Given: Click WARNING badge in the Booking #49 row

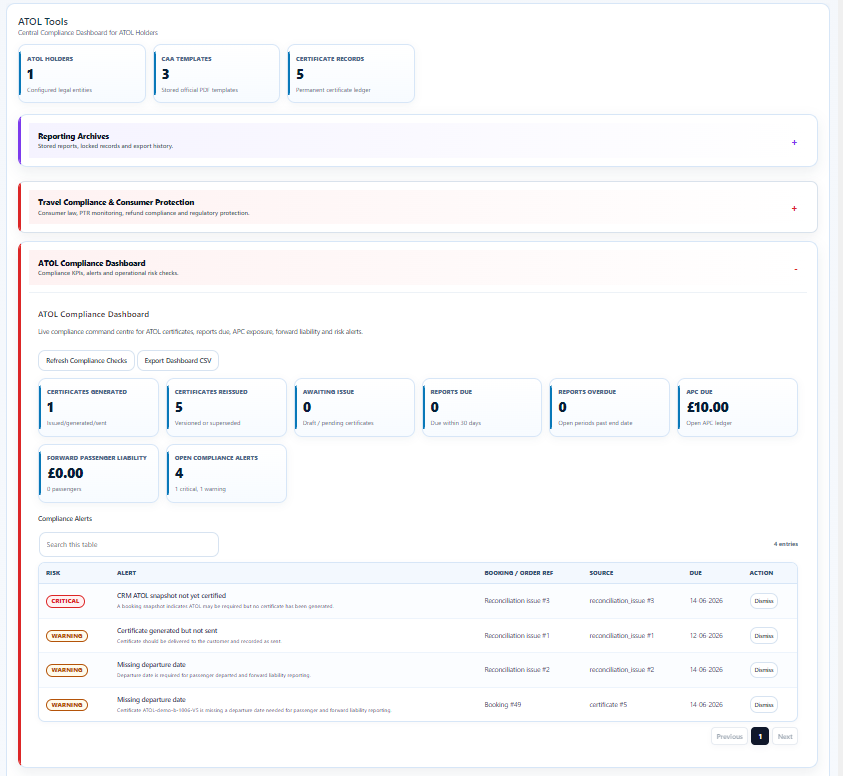Looking at the screenshot, I should tap(67, 705).
